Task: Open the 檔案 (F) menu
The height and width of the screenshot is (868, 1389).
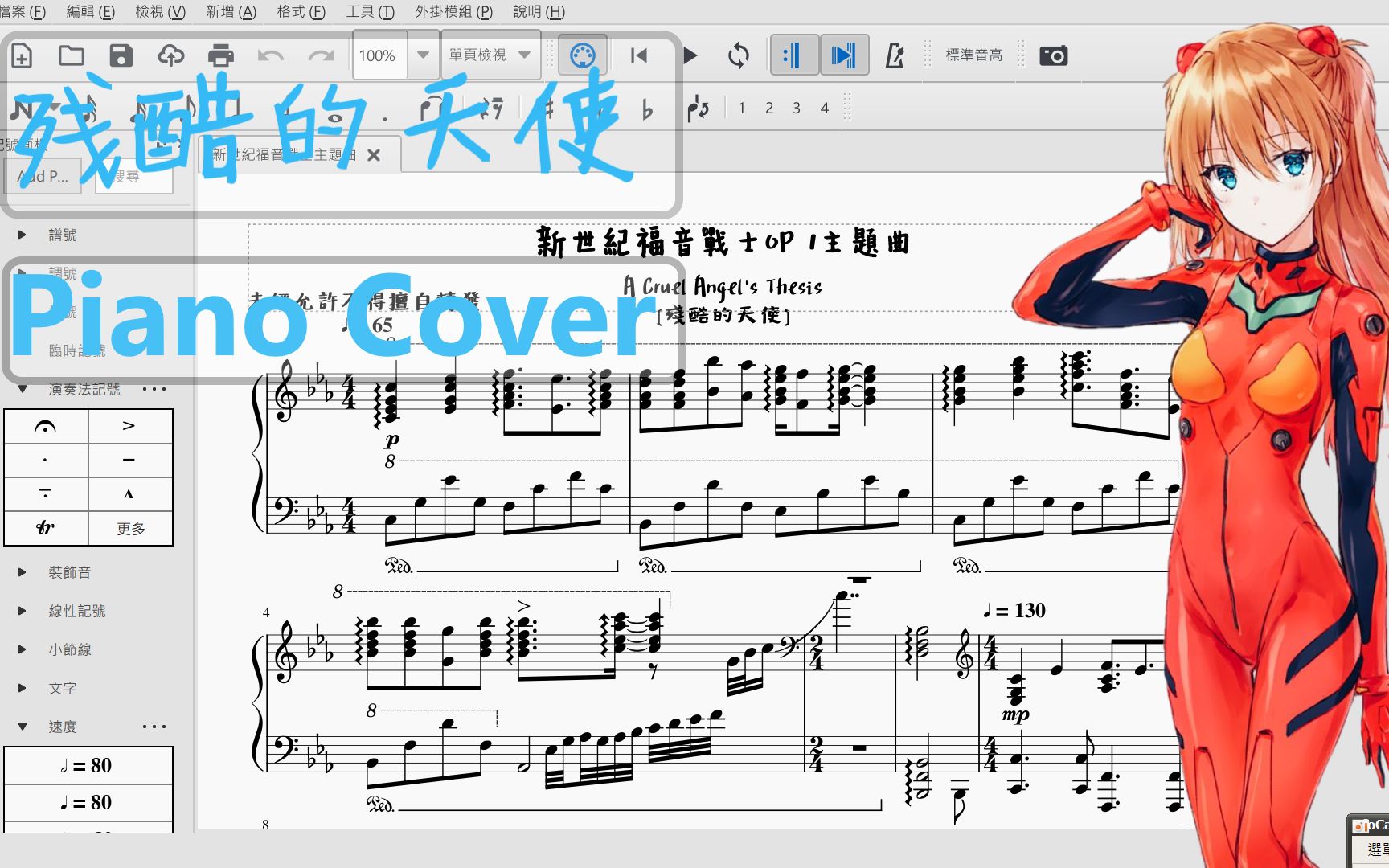Action: [23, 11]
